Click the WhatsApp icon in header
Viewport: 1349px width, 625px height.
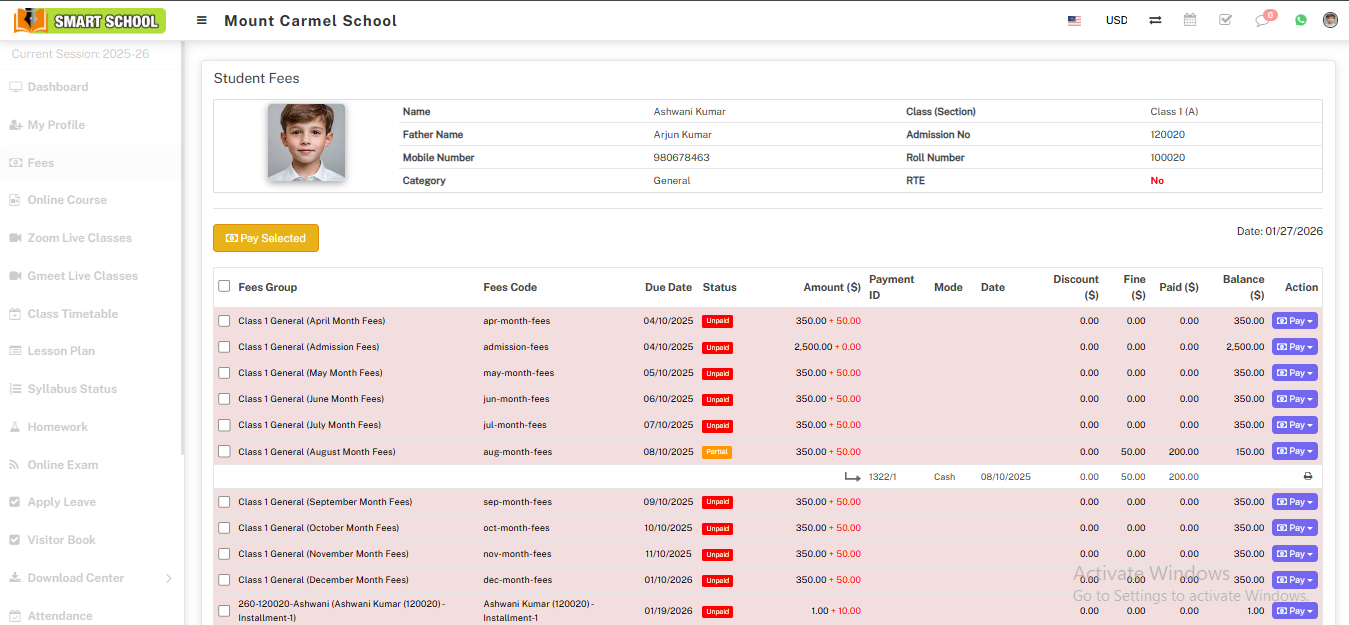[x=1301, y=20]
